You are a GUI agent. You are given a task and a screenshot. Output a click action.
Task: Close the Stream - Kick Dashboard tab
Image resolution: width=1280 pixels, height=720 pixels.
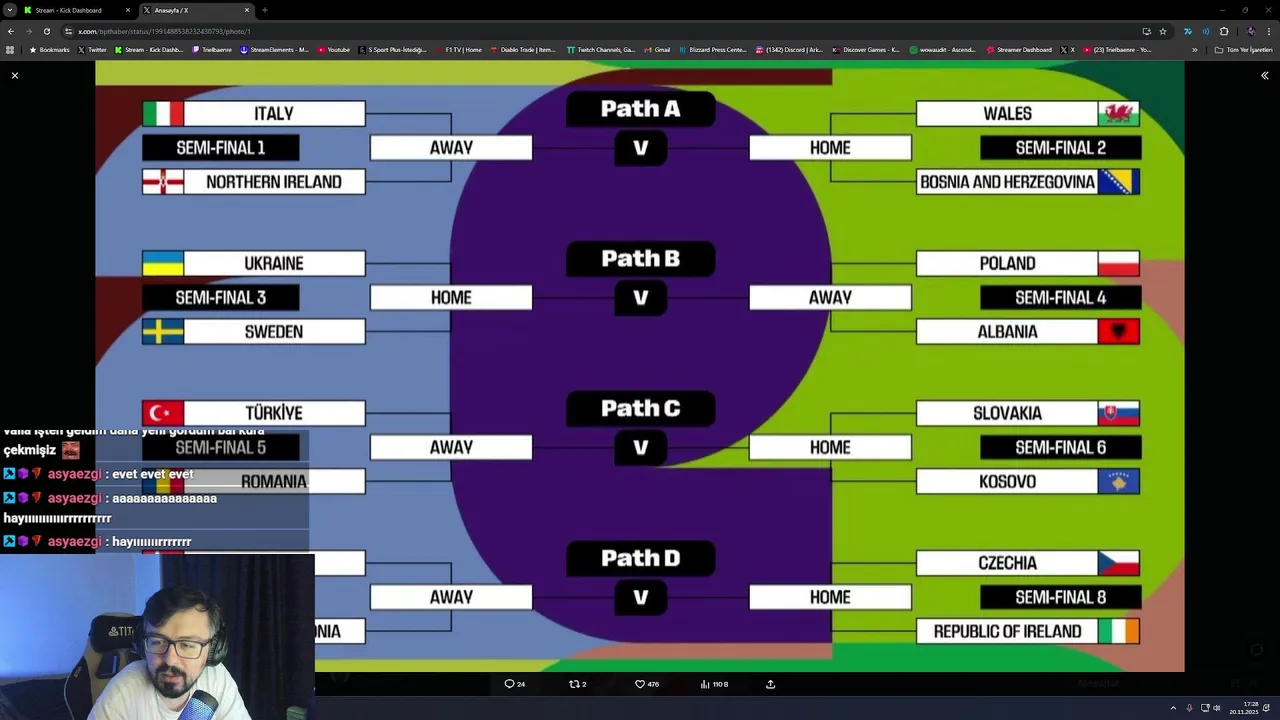[128, 10]
